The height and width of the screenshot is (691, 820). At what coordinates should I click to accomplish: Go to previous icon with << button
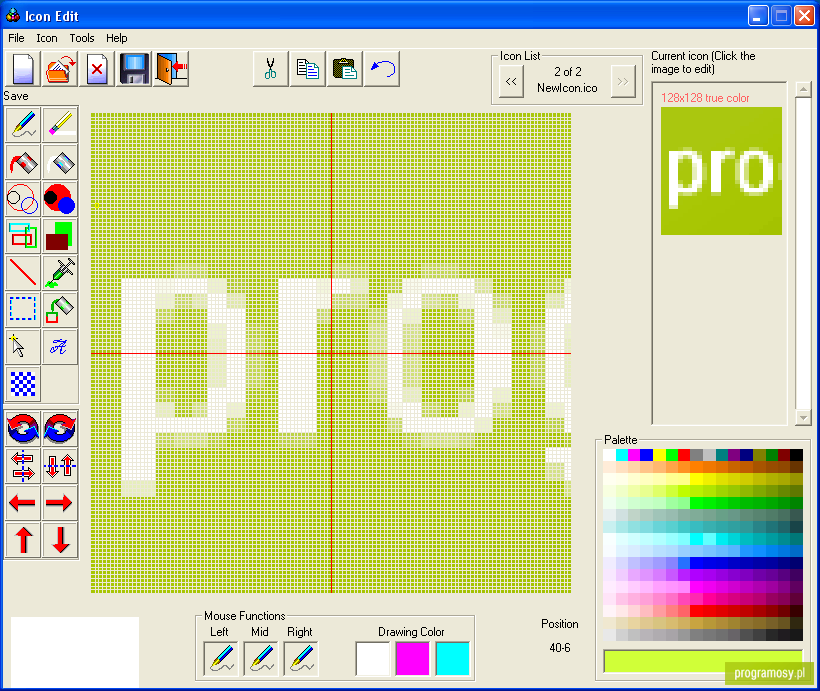[511, 81]
